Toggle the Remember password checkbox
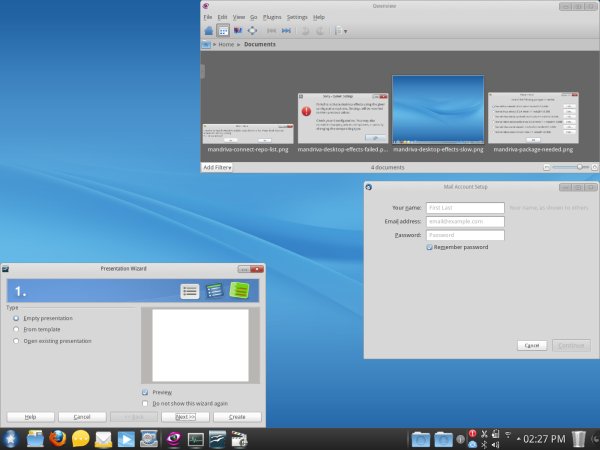 point(430,247)
